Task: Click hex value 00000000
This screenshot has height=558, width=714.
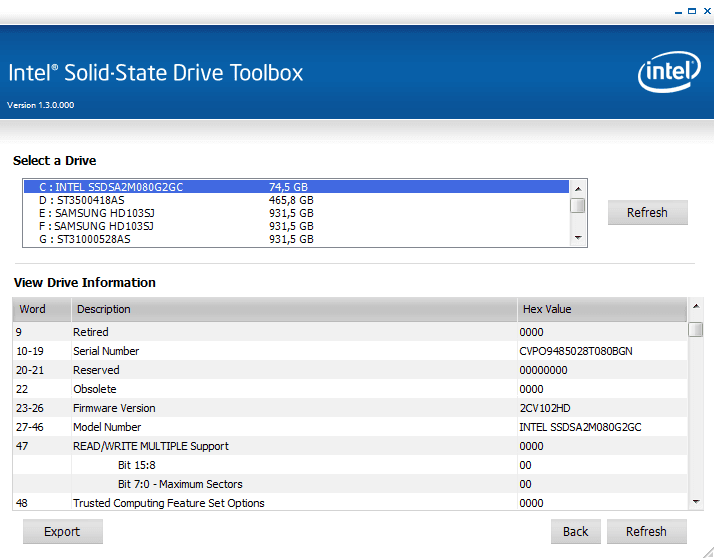Action: (x=543, y=370)
